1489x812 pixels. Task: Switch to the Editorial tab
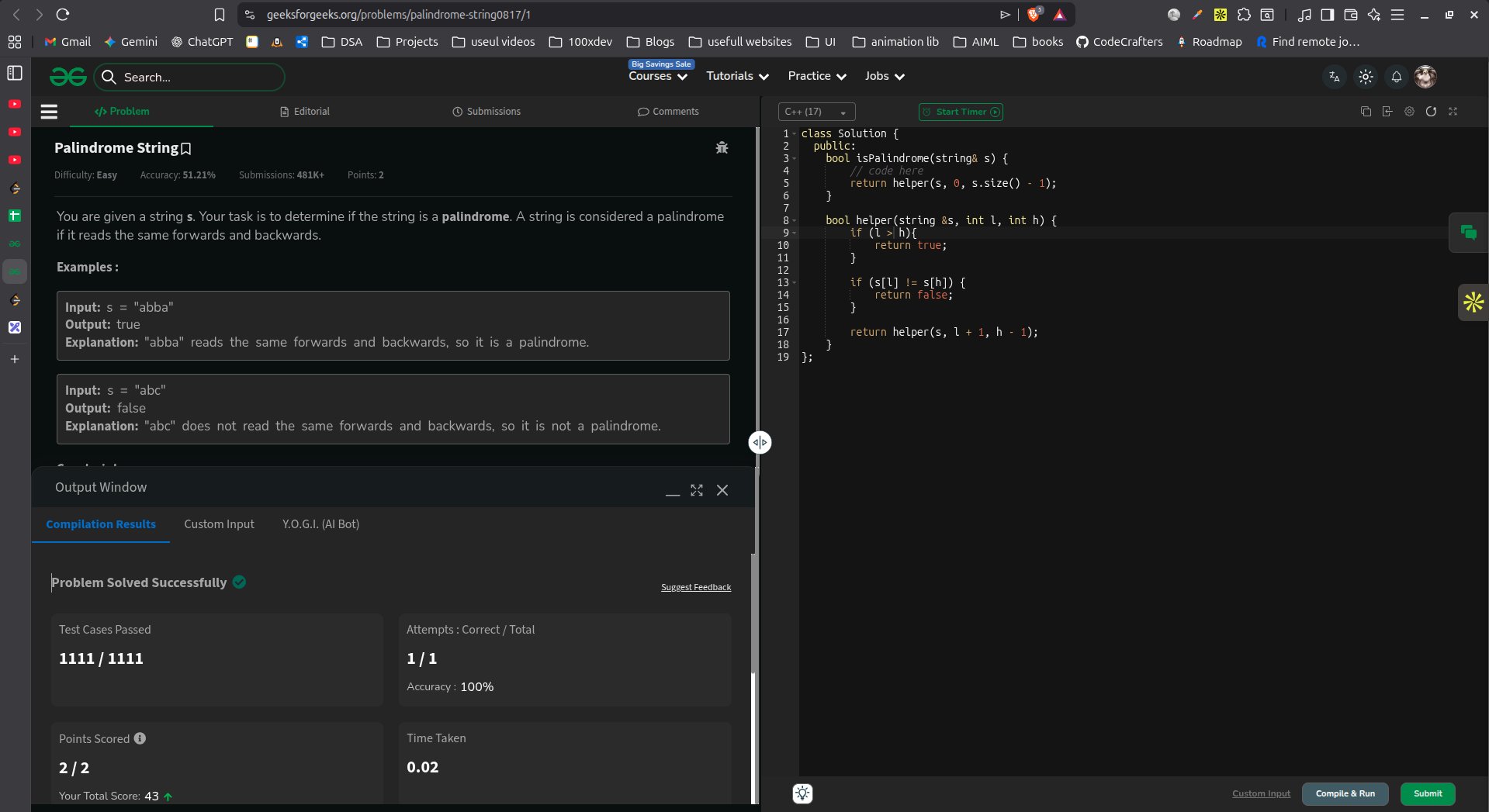pos(305,112)
